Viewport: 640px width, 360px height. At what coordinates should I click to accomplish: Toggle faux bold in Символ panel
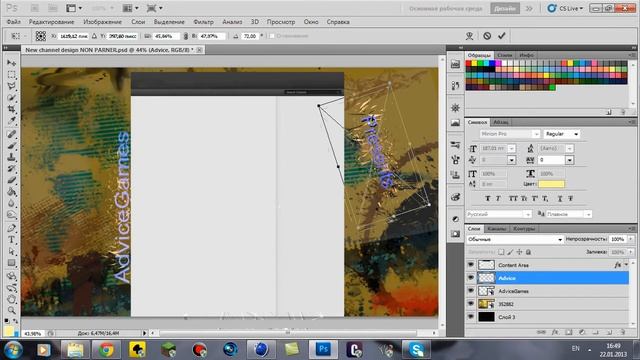point(487,198)
